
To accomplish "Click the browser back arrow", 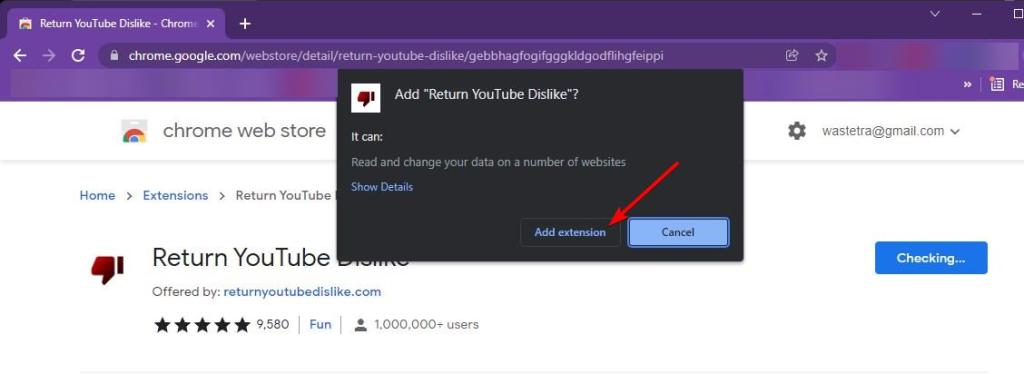I will pyautogui.click(x=20, y=56).
